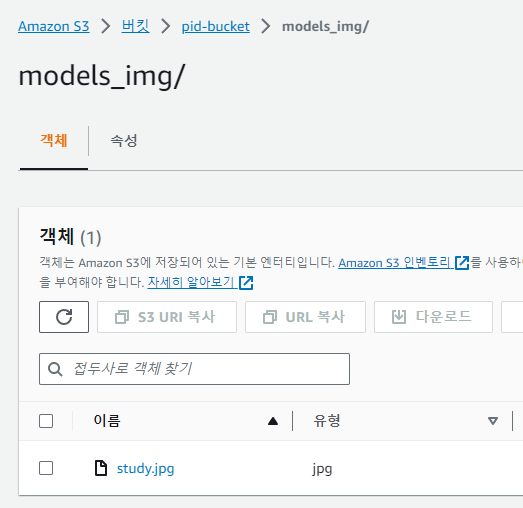The image size is (523, 508).
Task: Sort by 이름 using the ascending arrow
Action: (273, 421)
